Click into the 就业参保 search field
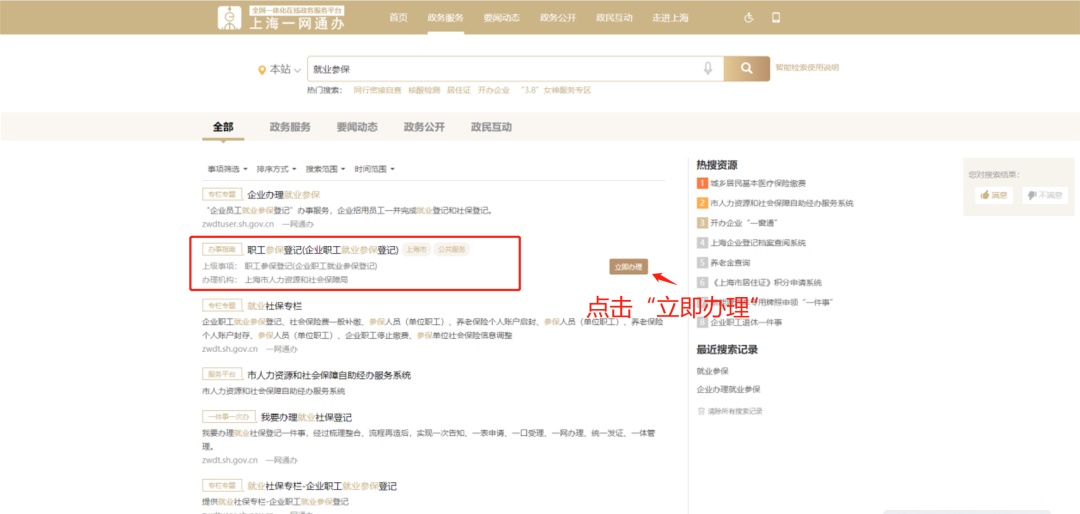 tap(500, 69)
